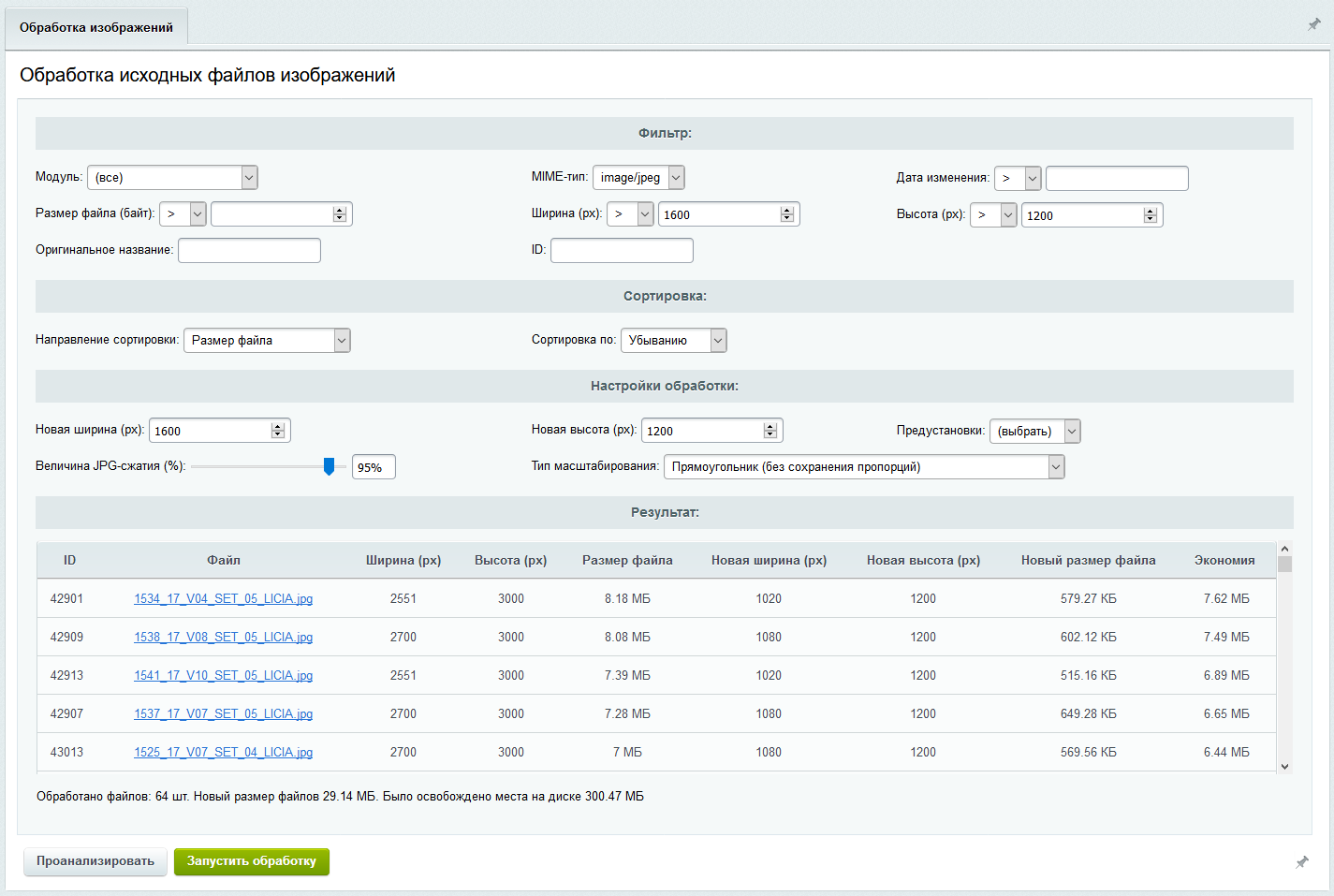Open Дата изменения comparison operator dropdown
1334x896 pixels.
click(x=1018, y=178)
